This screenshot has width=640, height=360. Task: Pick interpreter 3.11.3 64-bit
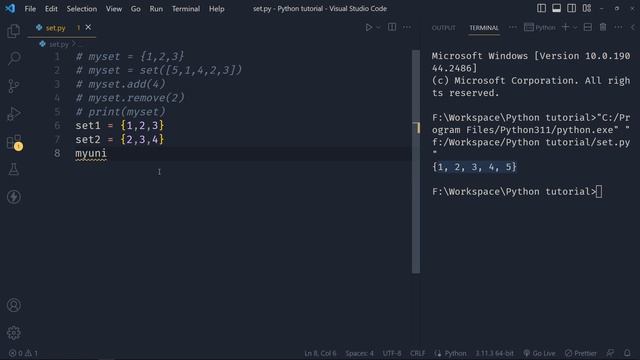pos(494,353)
